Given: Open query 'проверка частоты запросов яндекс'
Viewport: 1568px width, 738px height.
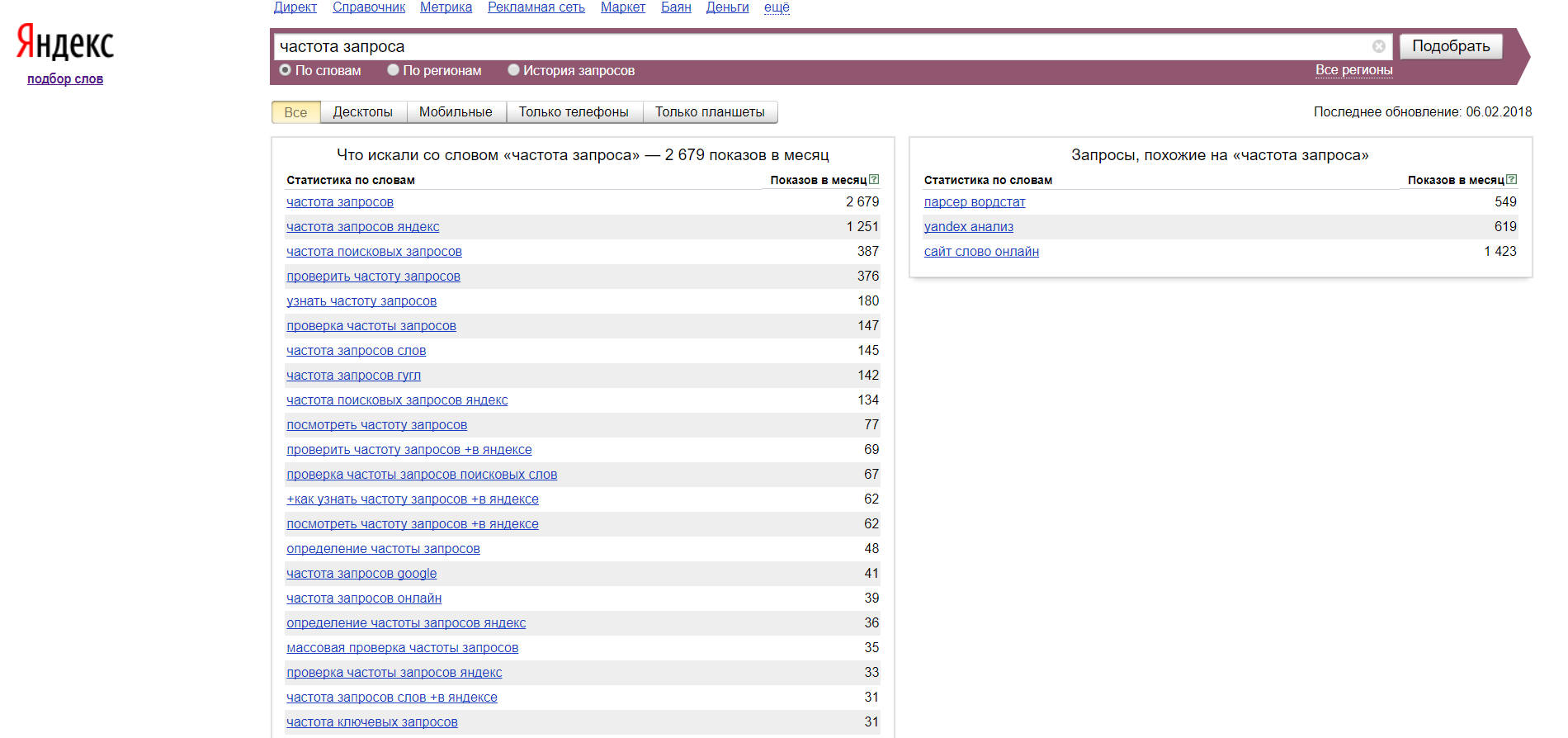Looking at the screenshot, I should click(x=394, y=673).
